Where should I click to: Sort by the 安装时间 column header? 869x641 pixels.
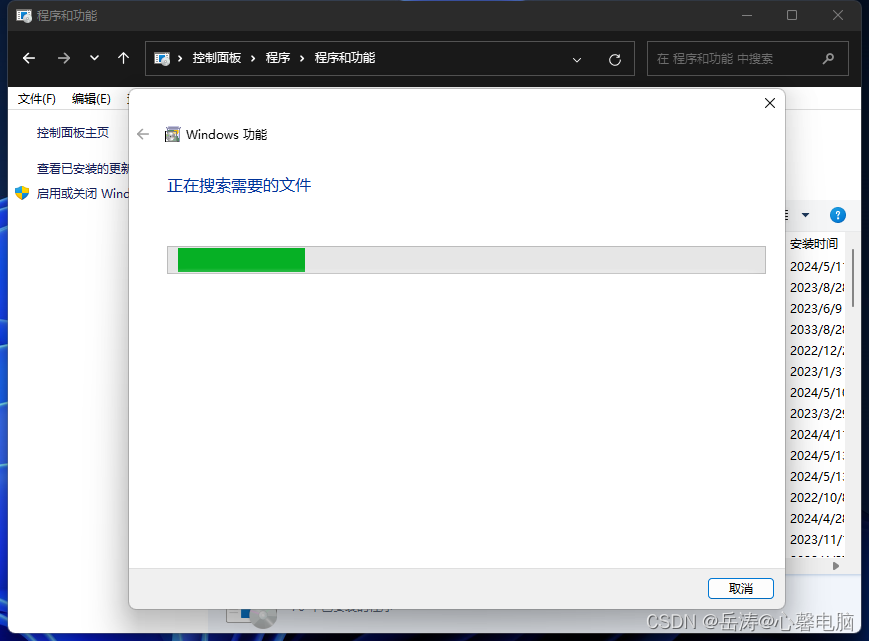[x=814, y=243]
